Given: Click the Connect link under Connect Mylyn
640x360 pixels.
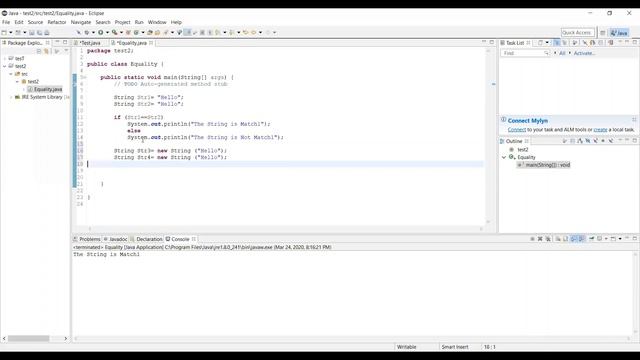Looking at the screenshot, I should [x=517, y=130].
